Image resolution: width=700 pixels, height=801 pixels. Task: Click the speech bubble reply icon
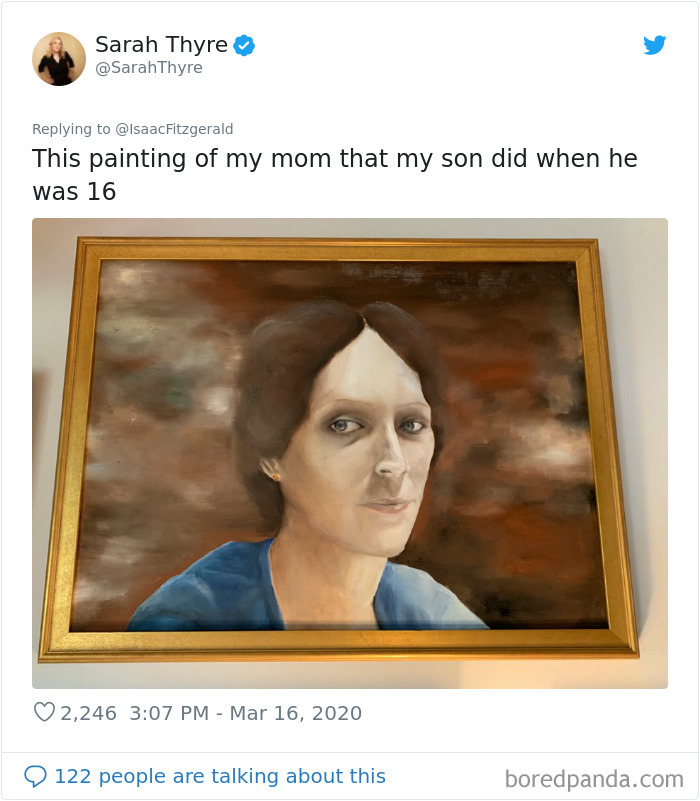pyautogui.click(x=35, y=776)
